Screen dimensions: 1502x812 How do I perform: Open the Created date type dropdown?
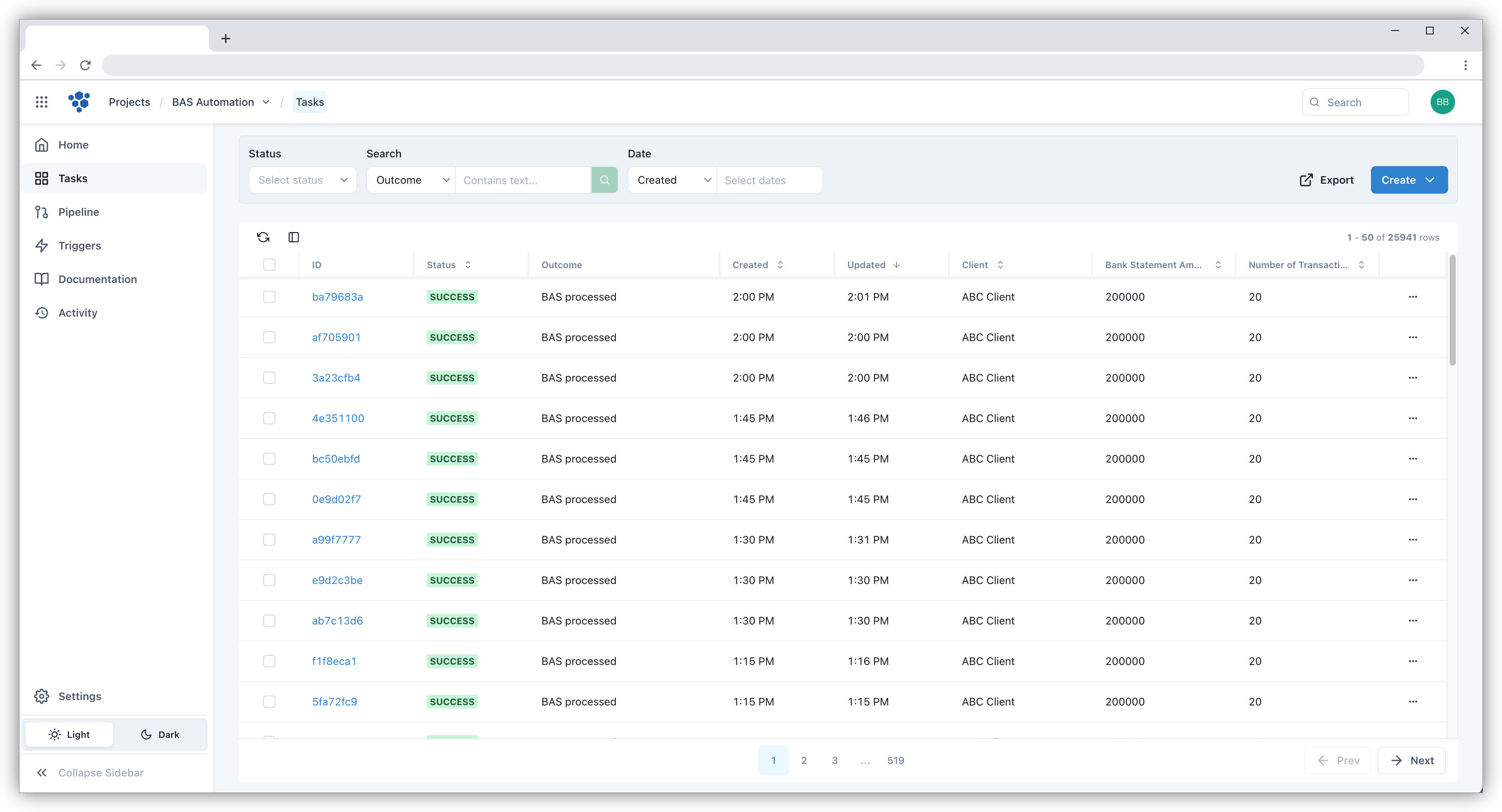pyautogui.click(x=672, y=180)
